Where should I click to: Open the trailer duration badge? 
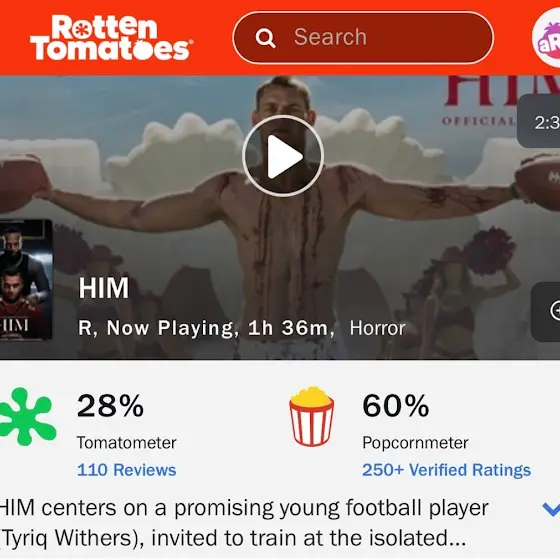[x=539, y=121]
